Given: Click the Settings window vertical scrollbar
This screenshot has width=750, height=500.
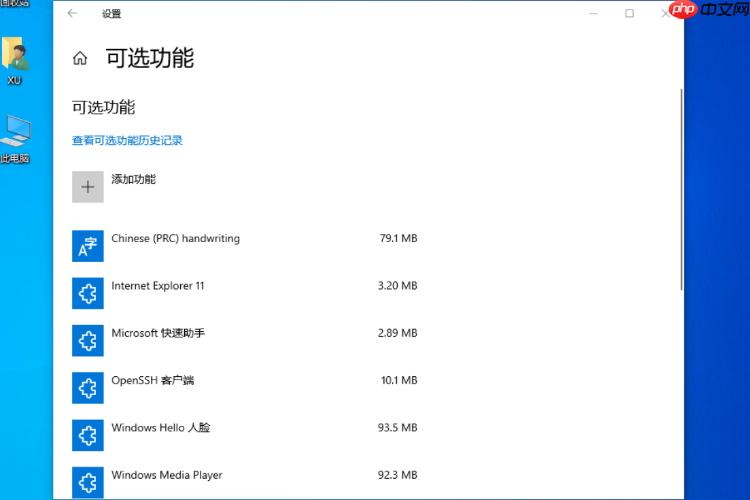Looking at the screenshot, I should [681, 189].
